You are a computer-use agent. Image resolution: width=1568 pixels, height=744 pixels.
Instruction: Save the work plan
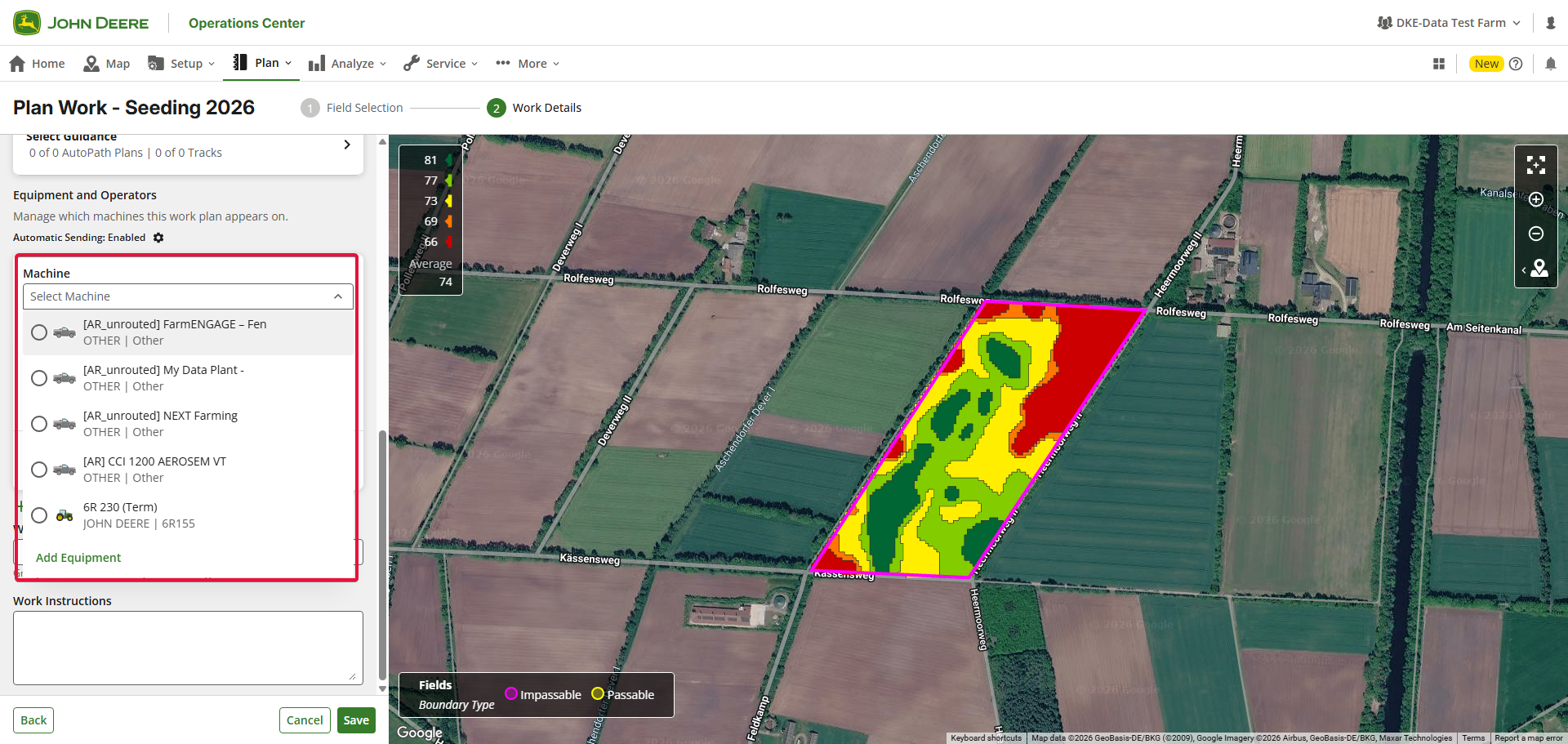click(356, 720)
